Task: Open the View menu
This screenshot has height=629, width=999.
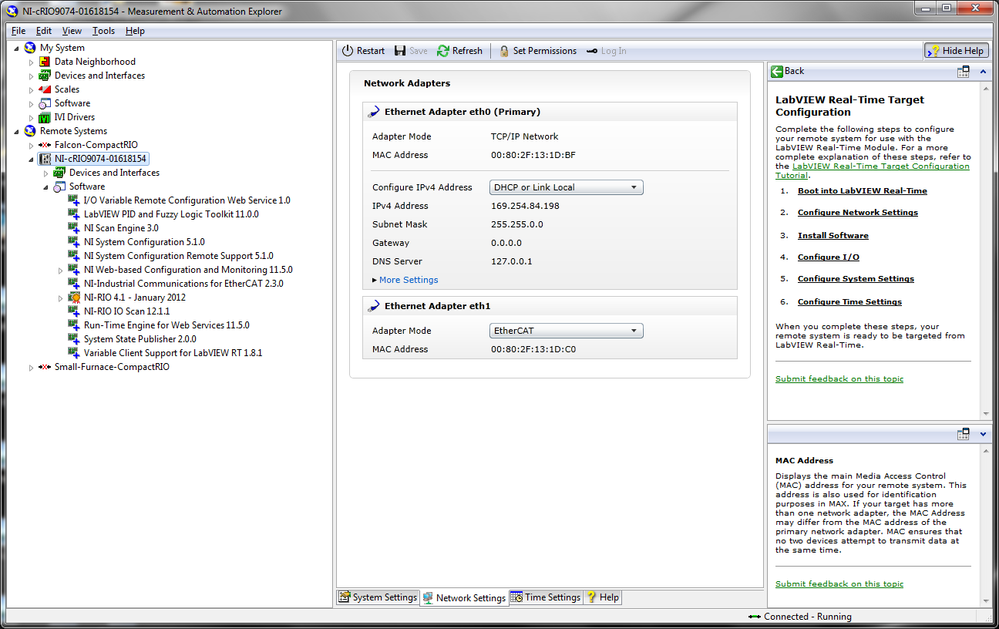Action: click(71, 31)
